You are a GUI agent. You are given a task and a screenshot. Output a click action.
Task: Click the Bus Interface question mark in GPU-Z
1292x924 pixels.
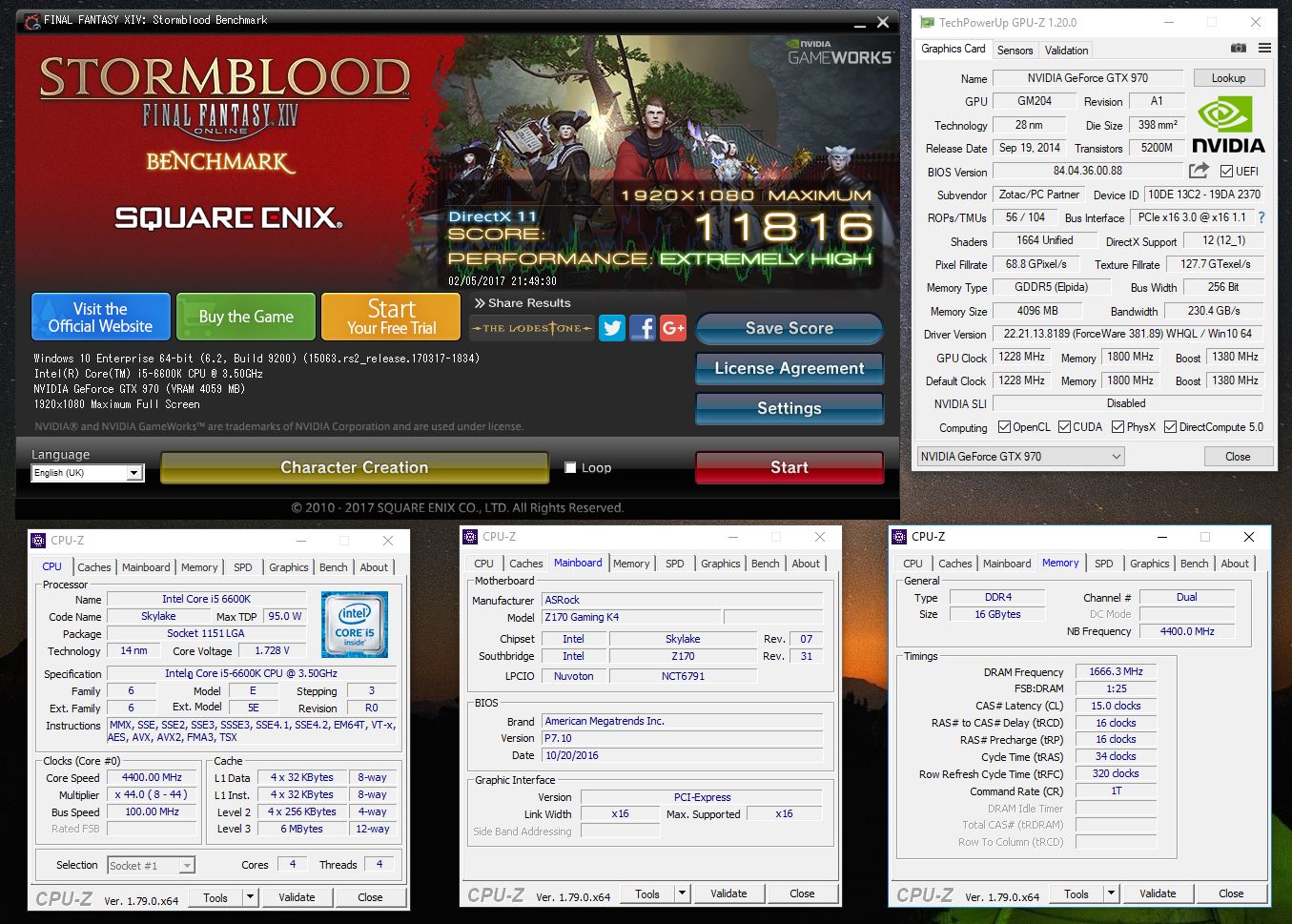[1261, 217]
